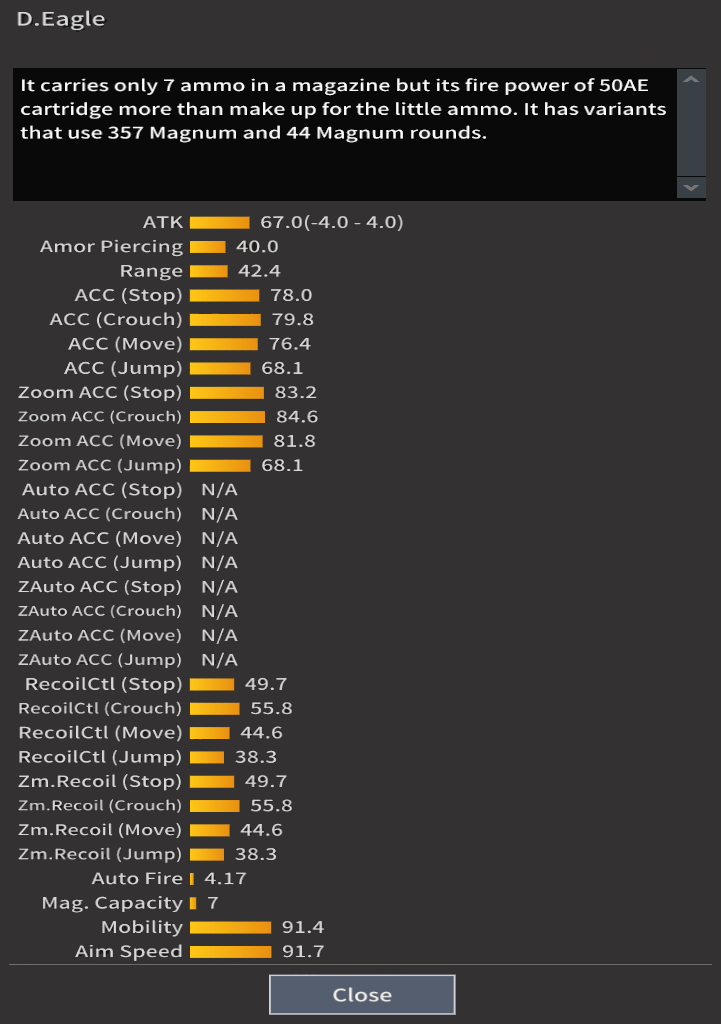Select the Aim Speed stat bar
721x1024 pixels.
point(230,952)
